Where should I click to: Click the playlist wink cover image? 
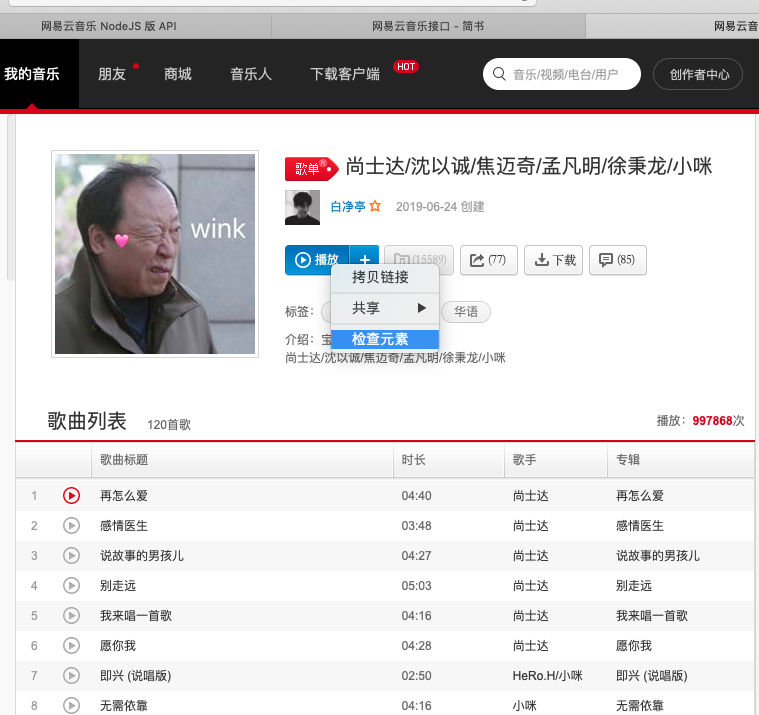(155, 254)
